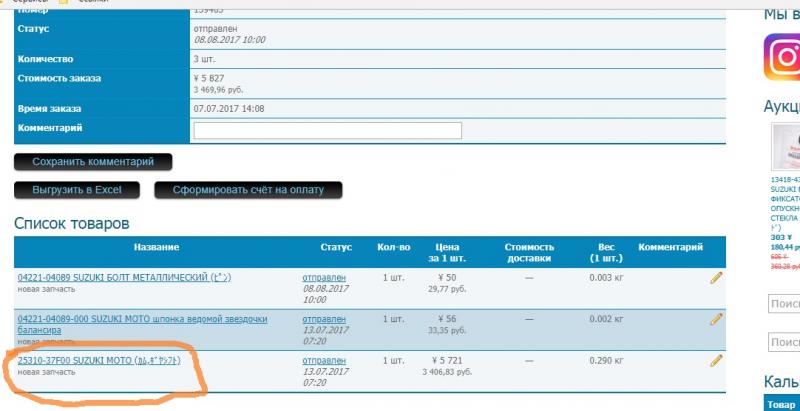Click the Комментарий column header in the goods table
The image size is (800, 411).
[x=670, y=247]
